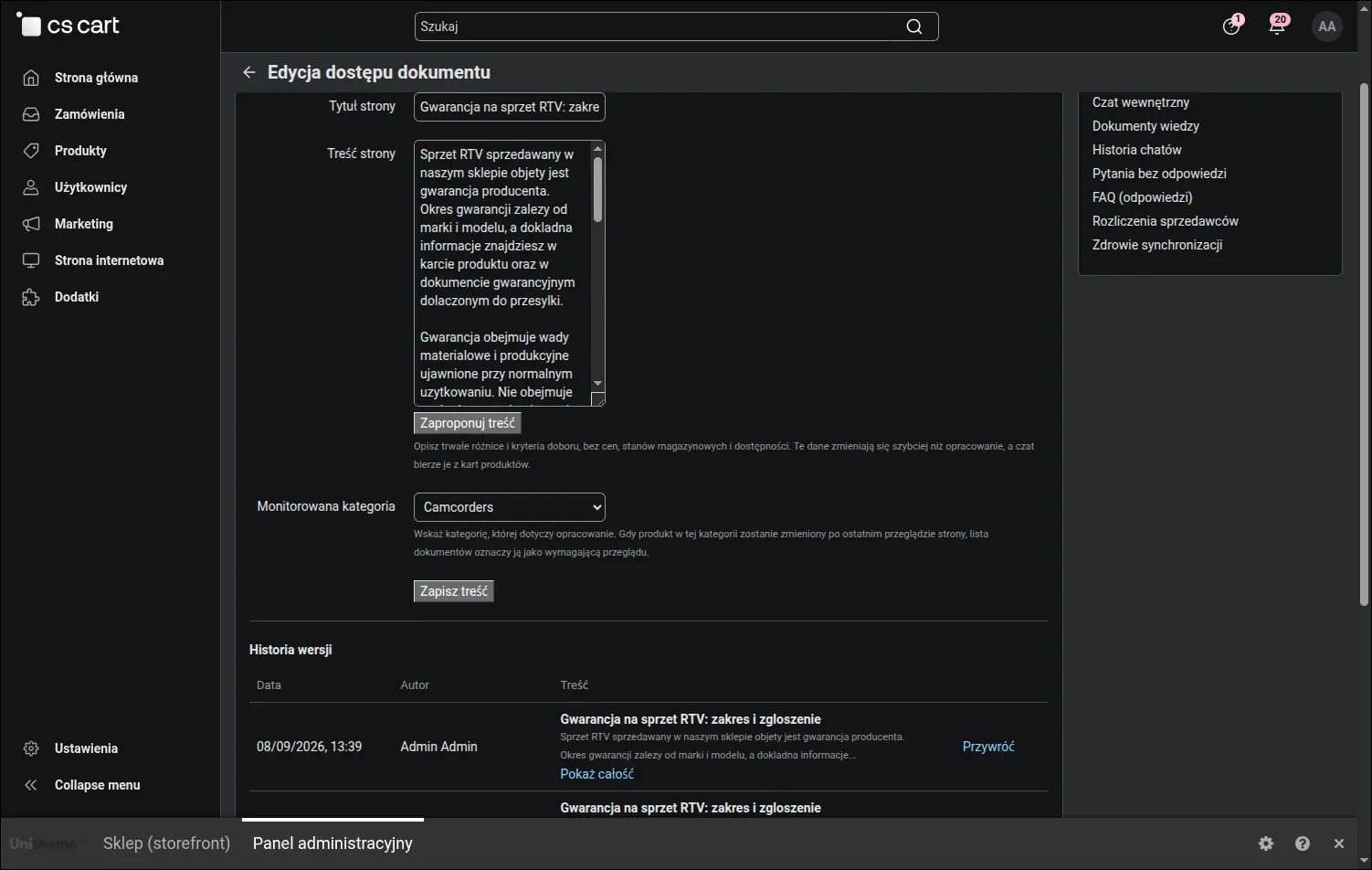Click the Historia wersji heading

point(290,650)
